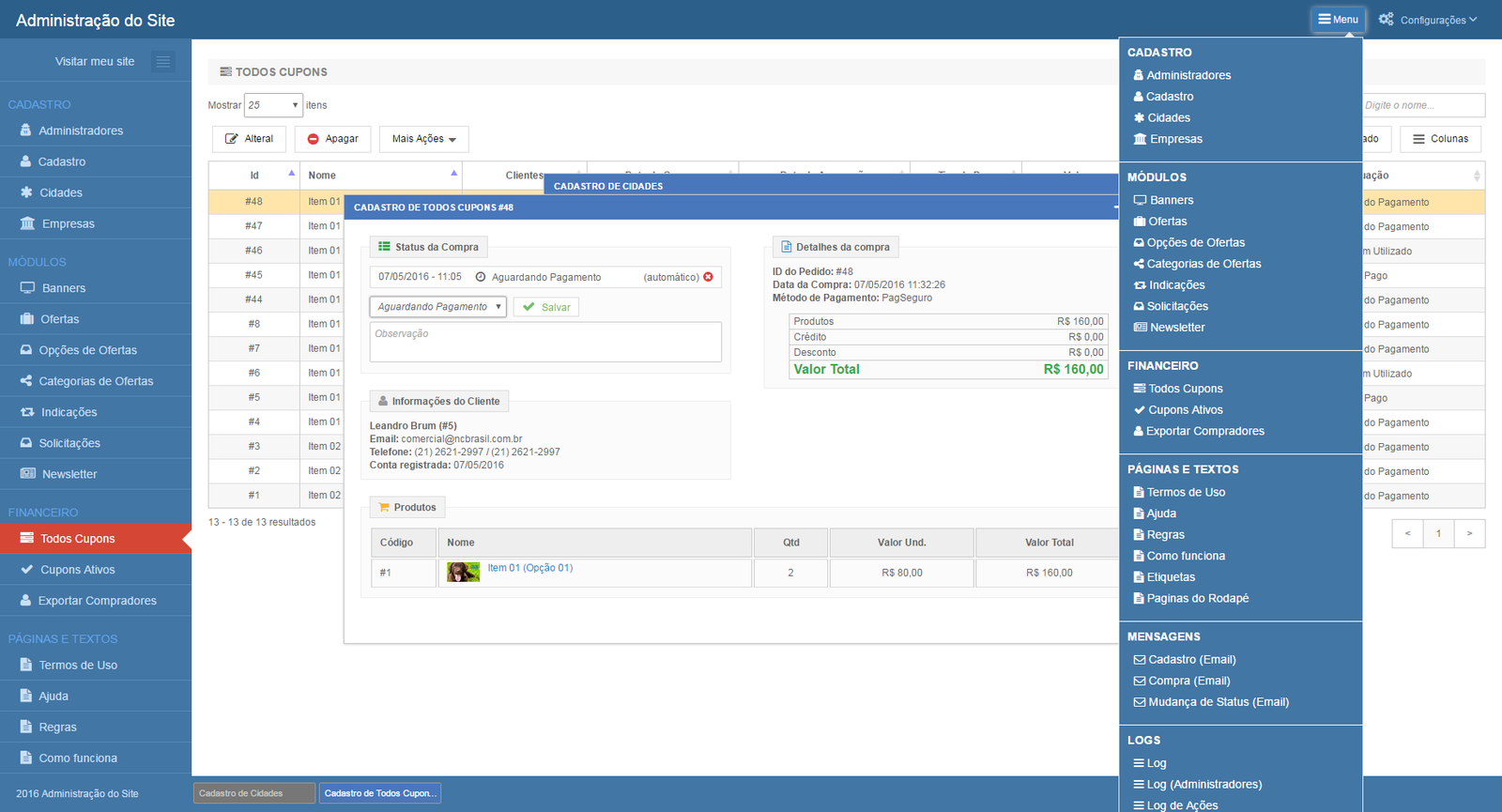Open the Colunas column selector button
This screenshot has width=1502, height=812.
(1441, 139)
